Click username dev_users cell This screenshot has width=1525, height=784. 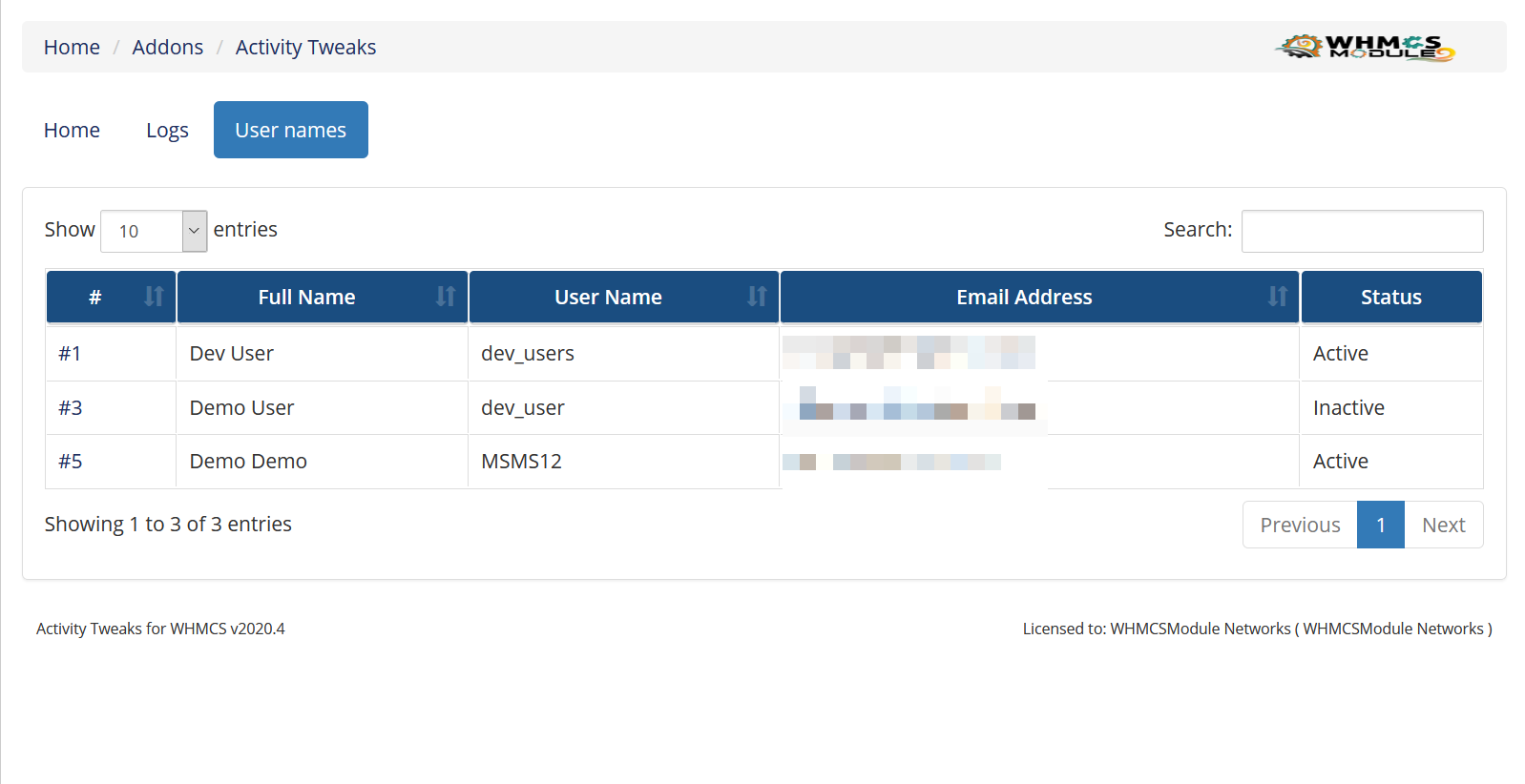(623, 354)
